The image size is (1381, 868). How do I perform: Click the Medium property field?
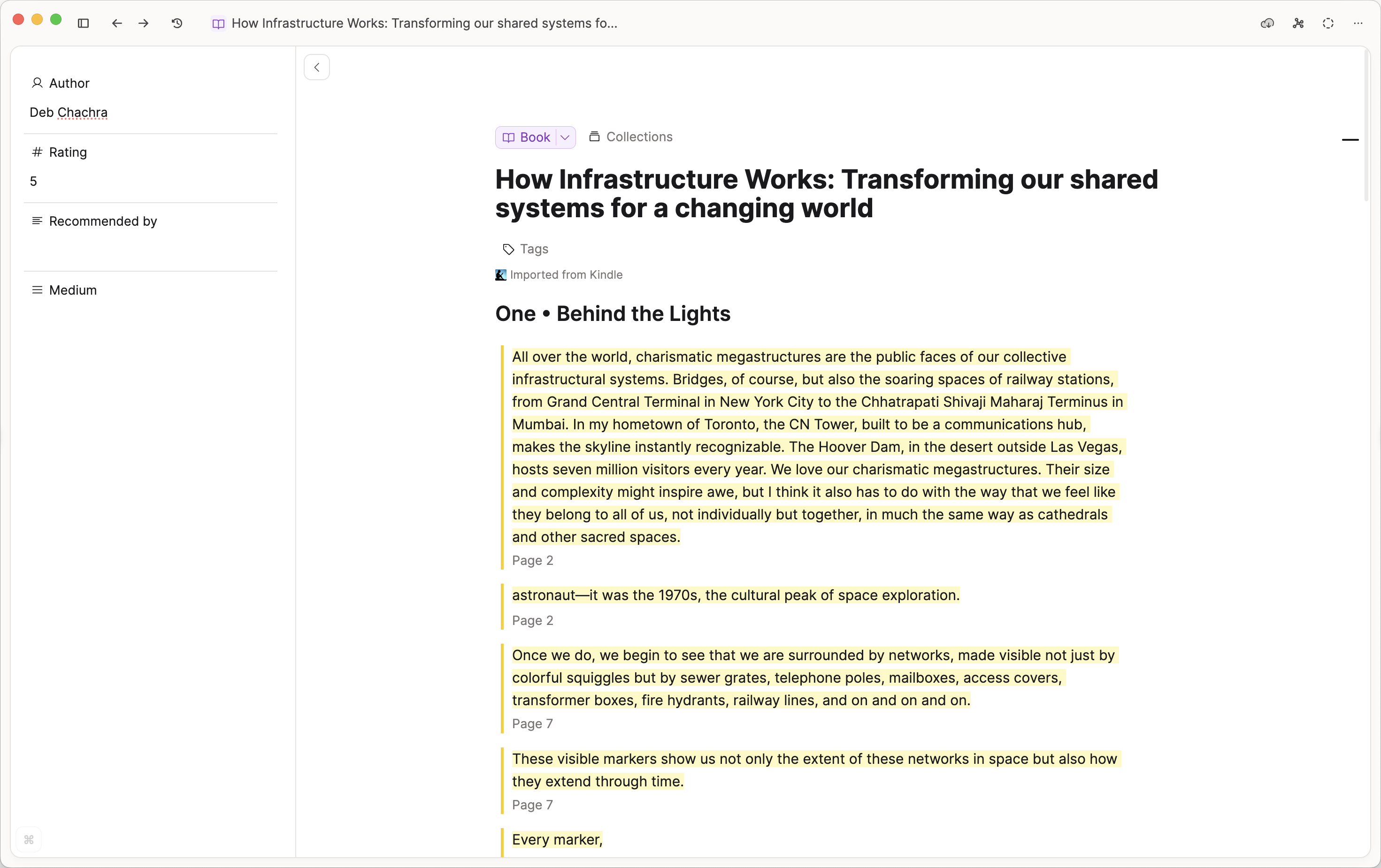coord(72,289)
